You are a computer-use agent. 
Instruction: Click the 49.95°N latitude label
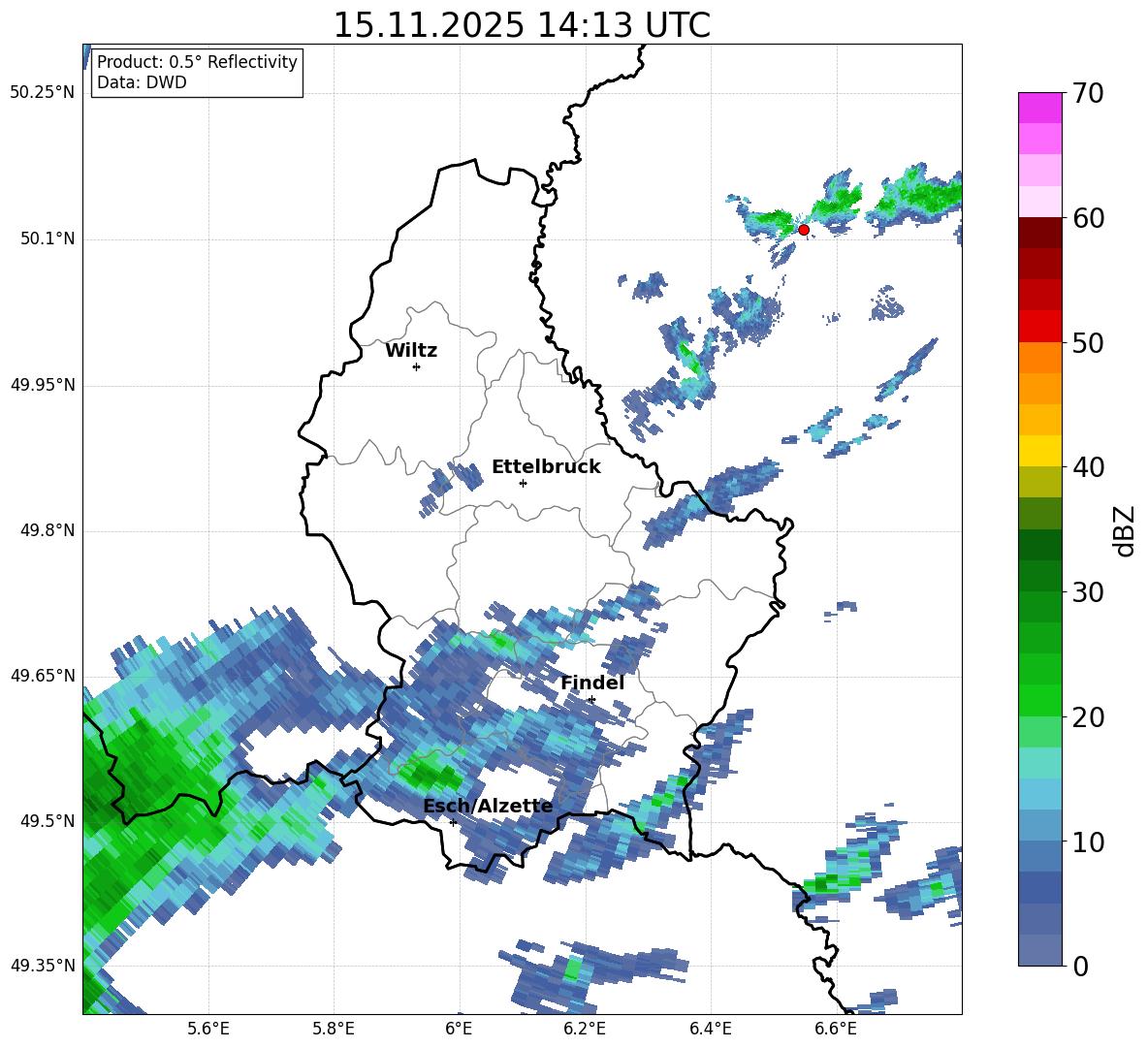[43, 385]
